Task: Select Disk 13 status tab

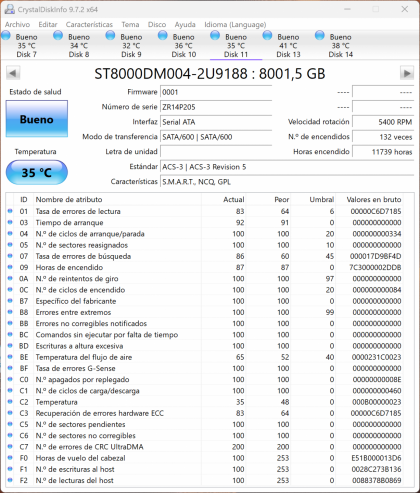Action: [x=288, y=45]
